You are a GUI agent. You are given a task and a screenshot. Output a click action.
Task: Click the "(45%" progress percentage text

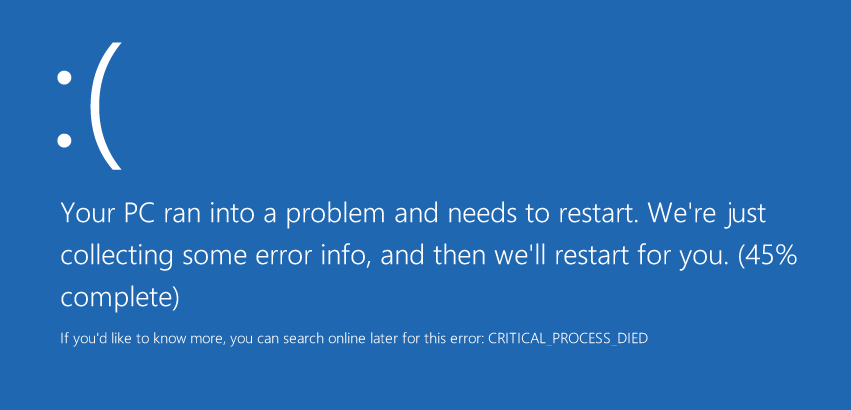pyautogui.click(x=767, y=256)
